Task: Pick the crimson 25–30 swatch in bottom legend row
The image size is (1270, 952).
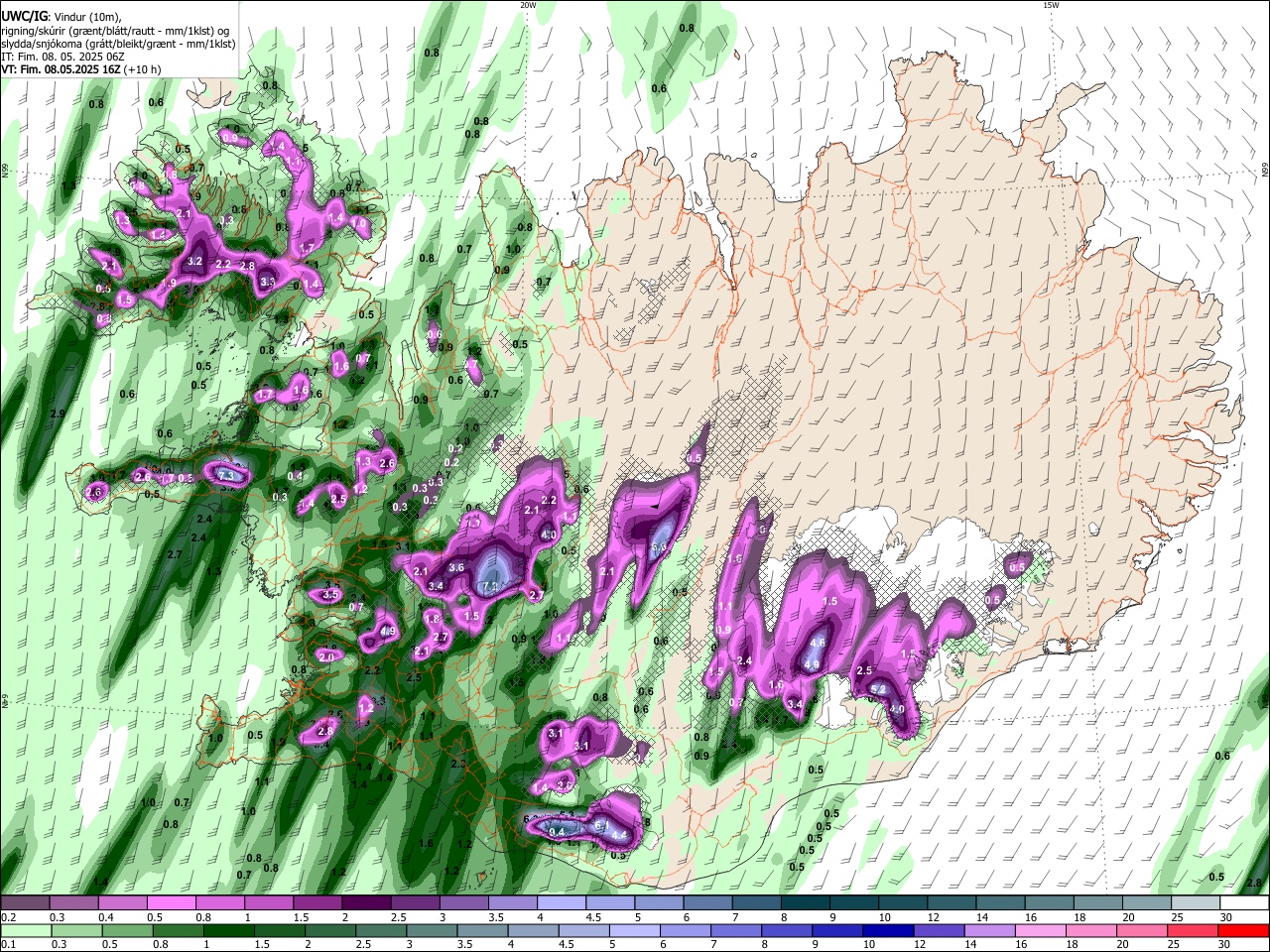Action: 1192,930
